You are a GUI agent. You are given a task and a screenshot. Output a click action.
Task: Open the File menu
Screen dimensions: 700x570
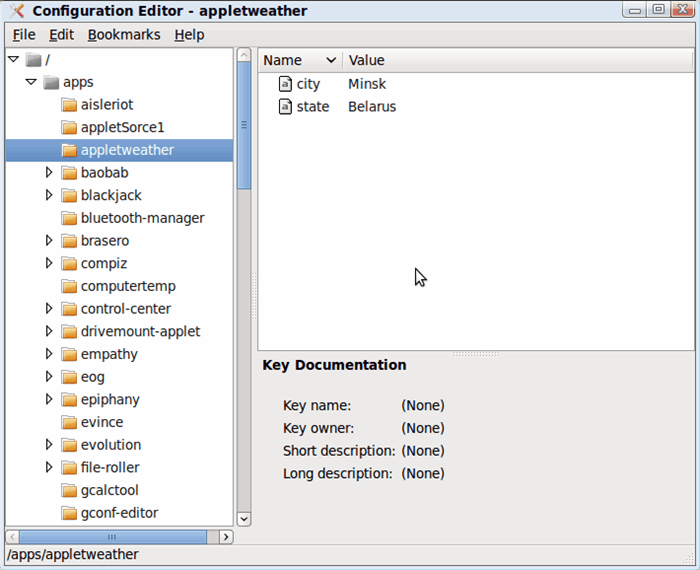pyautogui.click(x=24, y=35)
